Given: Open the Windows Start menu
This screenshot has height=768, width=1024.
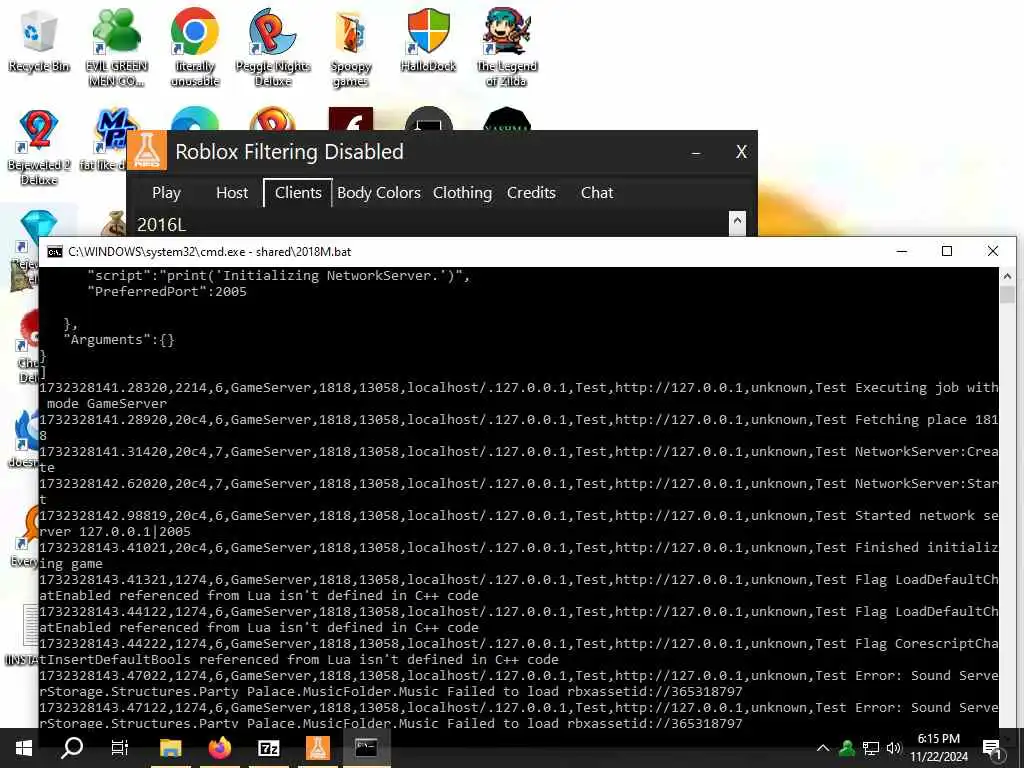Looking at the screenshot, I should pos(24,748).
